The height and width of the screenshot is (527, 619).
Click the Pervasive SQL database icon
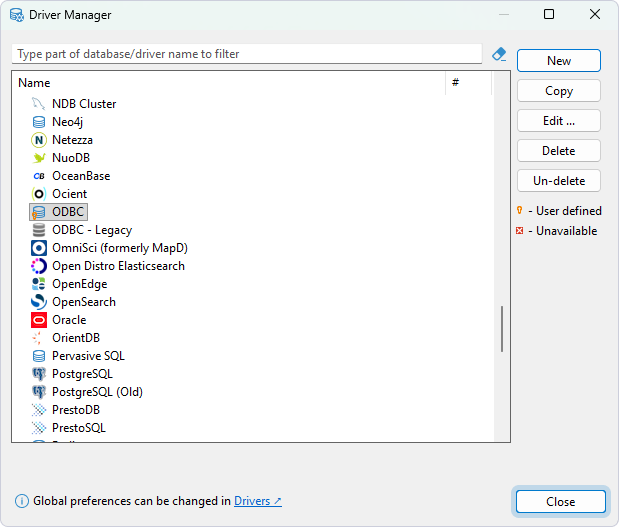(39, 356)
